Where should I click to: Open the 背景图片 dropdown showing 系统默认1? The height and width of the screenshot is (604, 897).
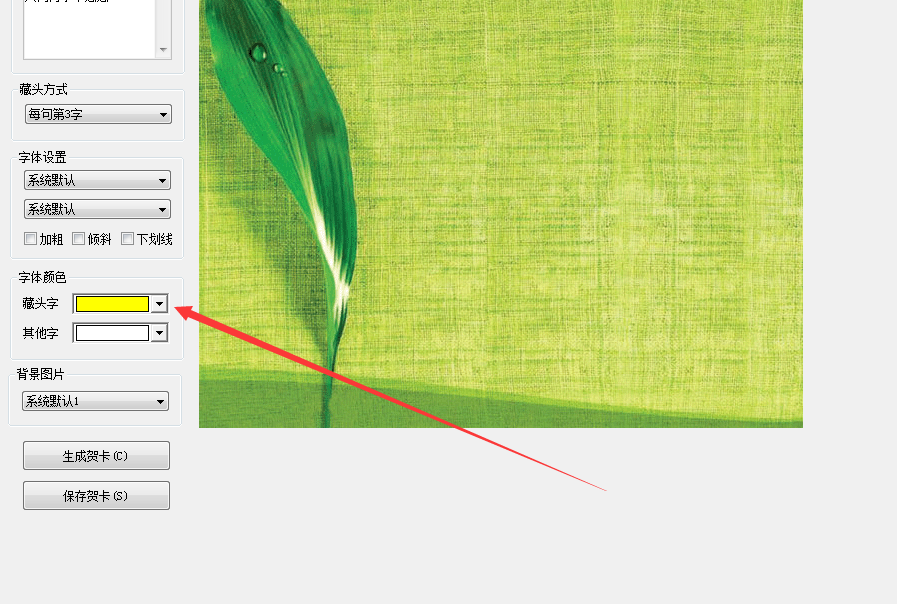coord(95,401)
